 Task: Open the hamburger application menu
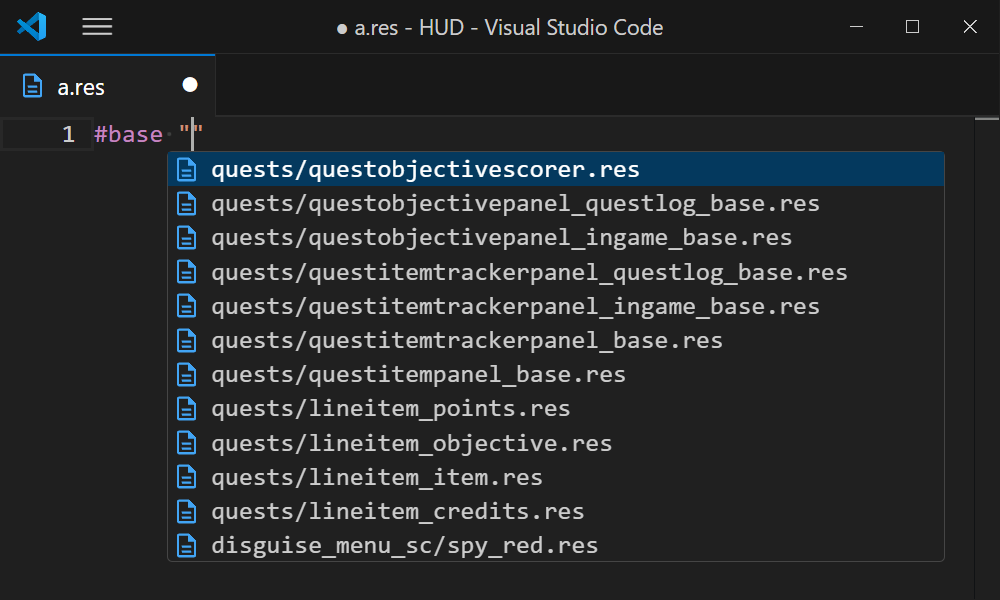pyautogui.click(x=97, y=27)
